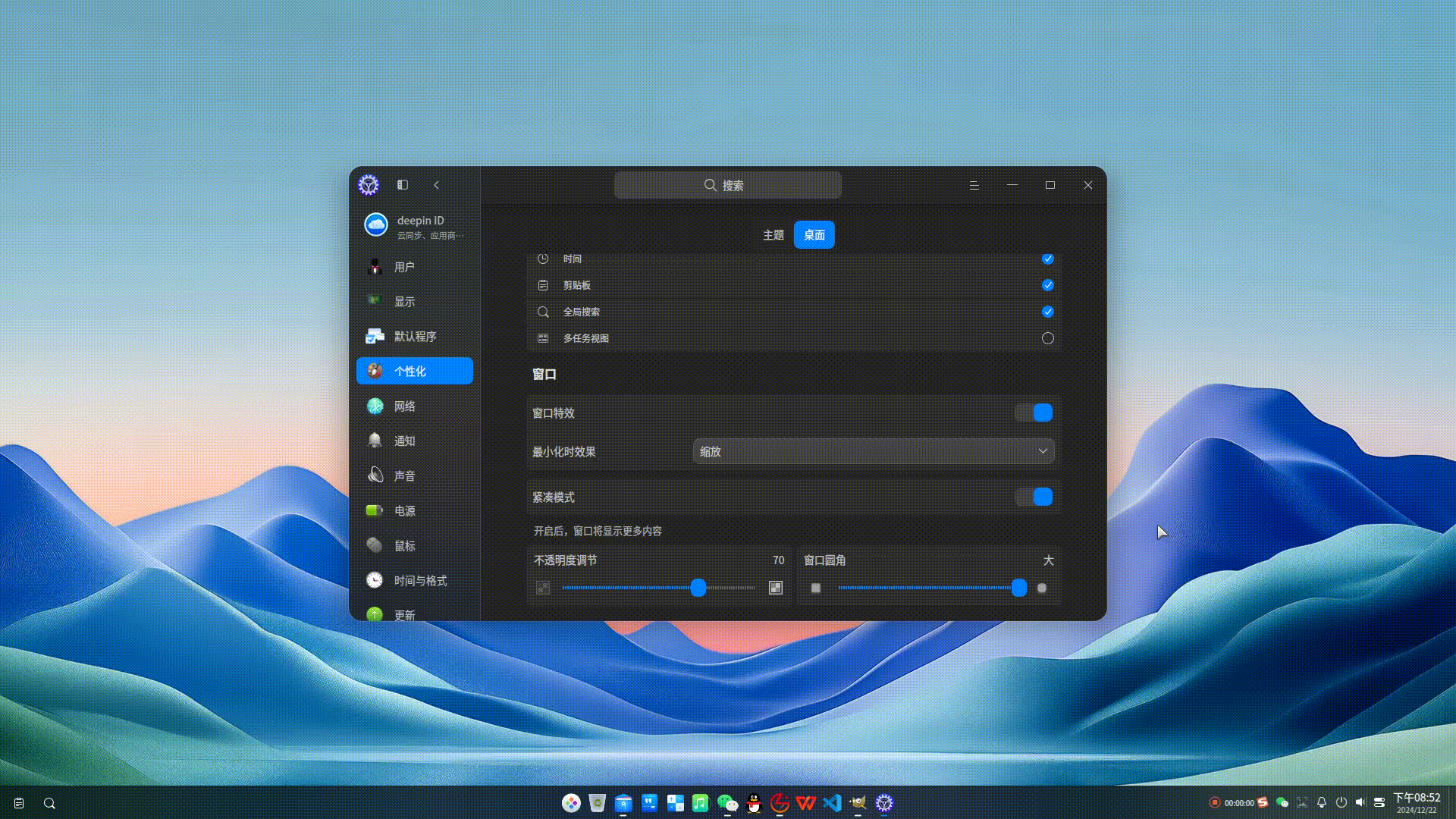
Task: Open the 用户 settings section
Action: coord(415,267)
